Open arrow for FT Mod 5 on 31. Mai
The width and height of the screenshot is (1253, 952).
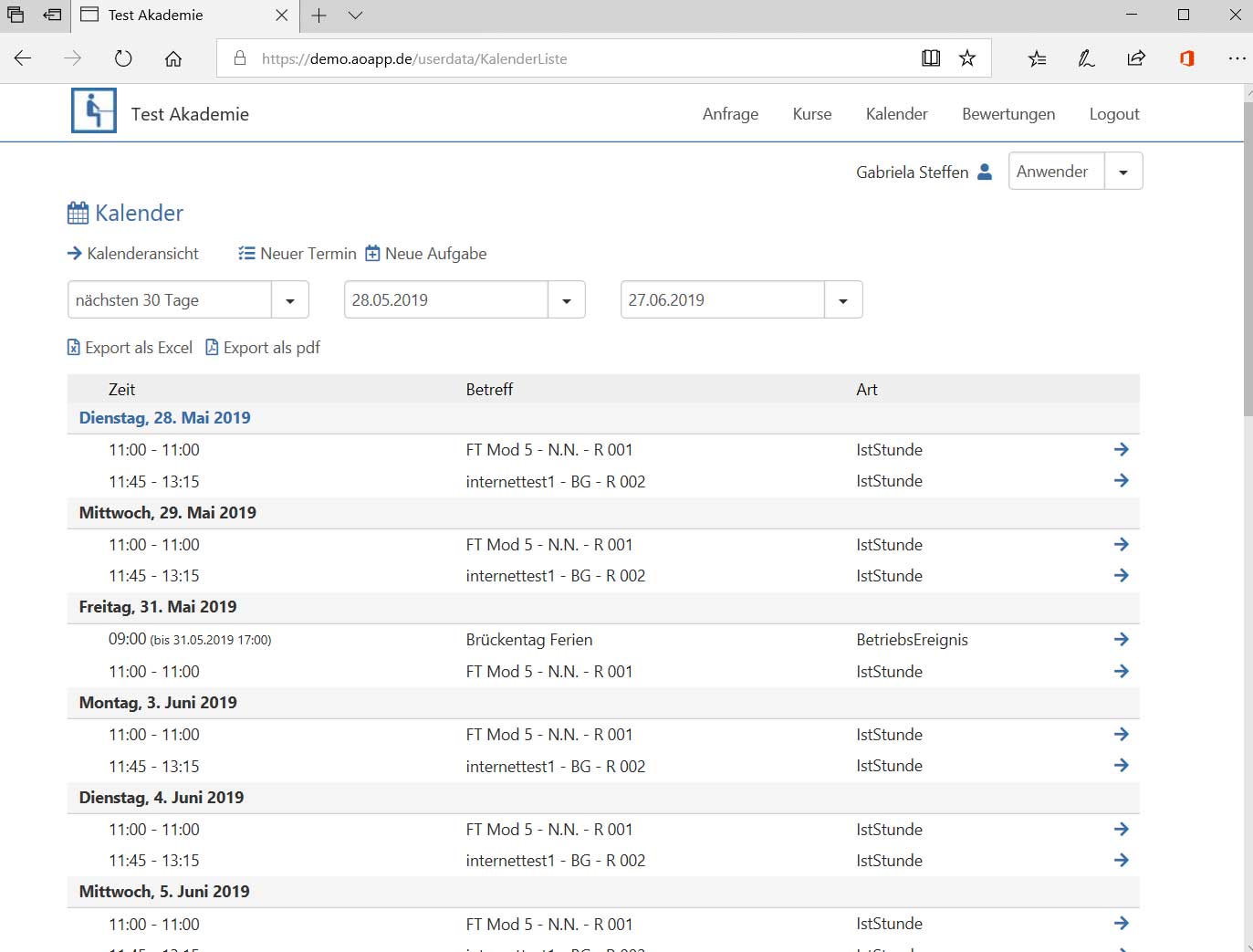coord(1122,671)
